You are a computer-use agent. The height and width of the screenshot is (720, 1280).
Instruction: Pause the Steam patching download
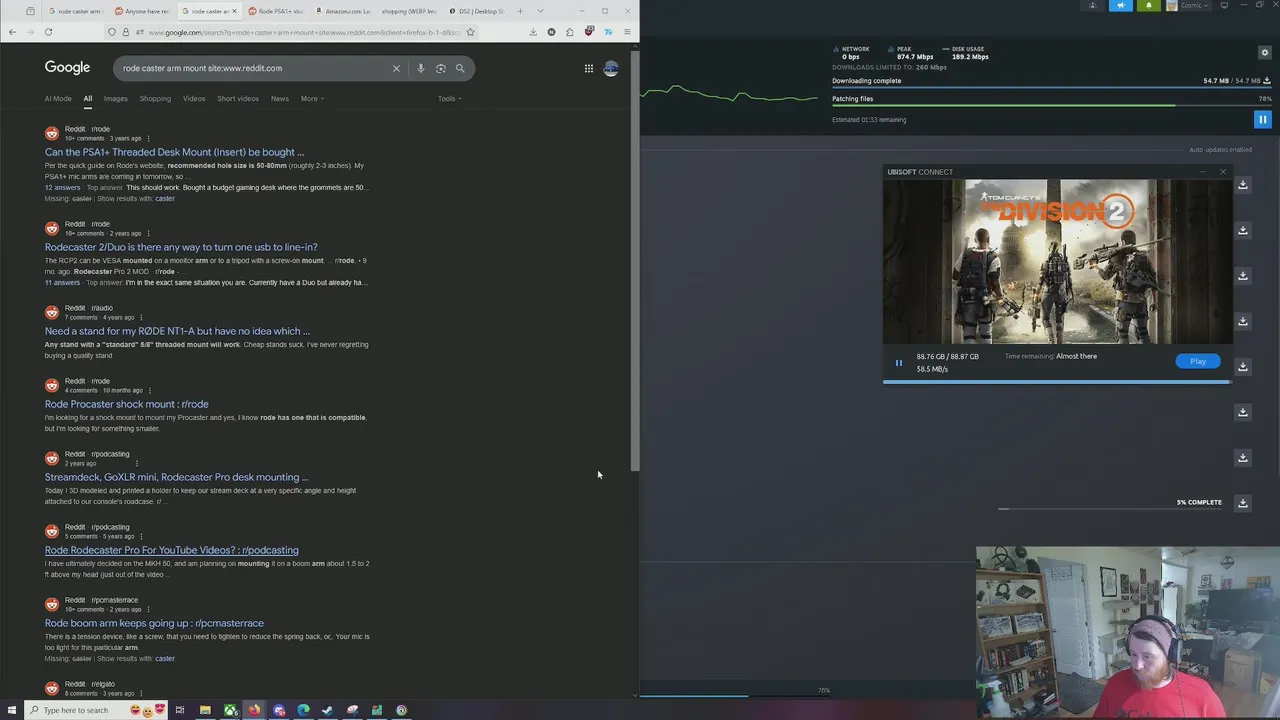(x=1262, y=119)
